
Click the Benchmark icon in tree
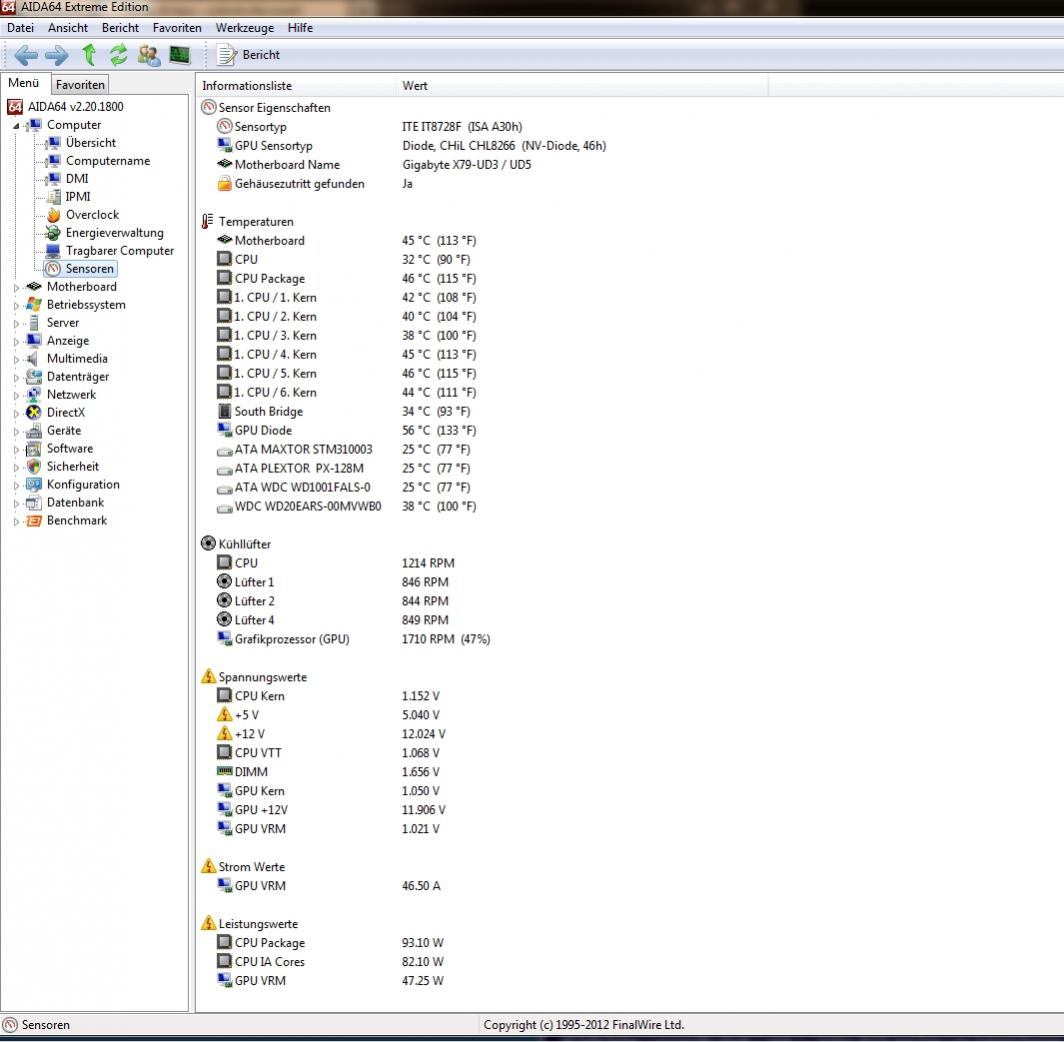click(34, 520)
